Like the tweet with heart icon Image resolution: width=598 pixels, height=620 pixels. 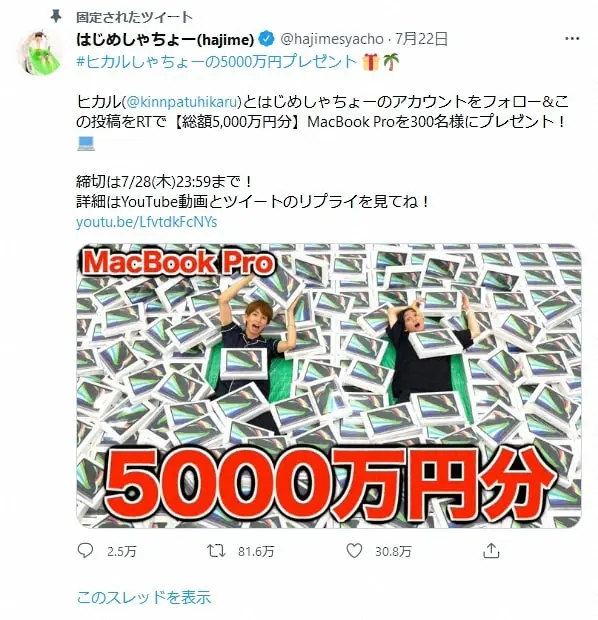tap(354, 550)
